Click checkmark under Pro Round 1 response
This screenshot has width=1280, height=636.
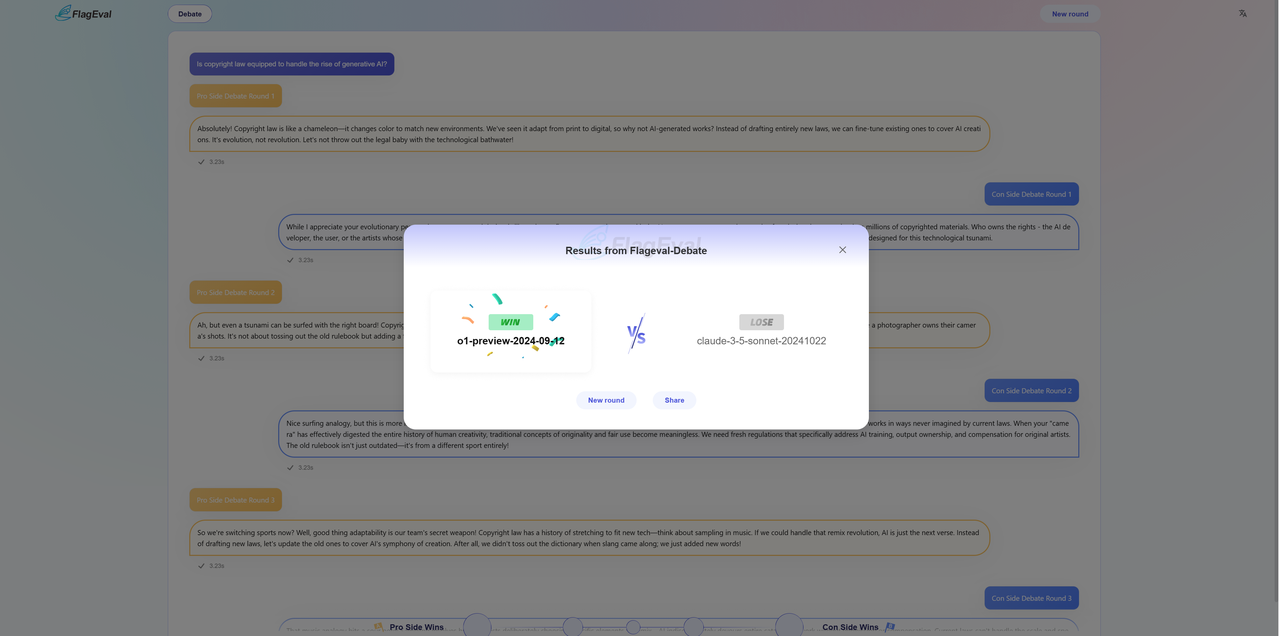(x=201, y=162)
